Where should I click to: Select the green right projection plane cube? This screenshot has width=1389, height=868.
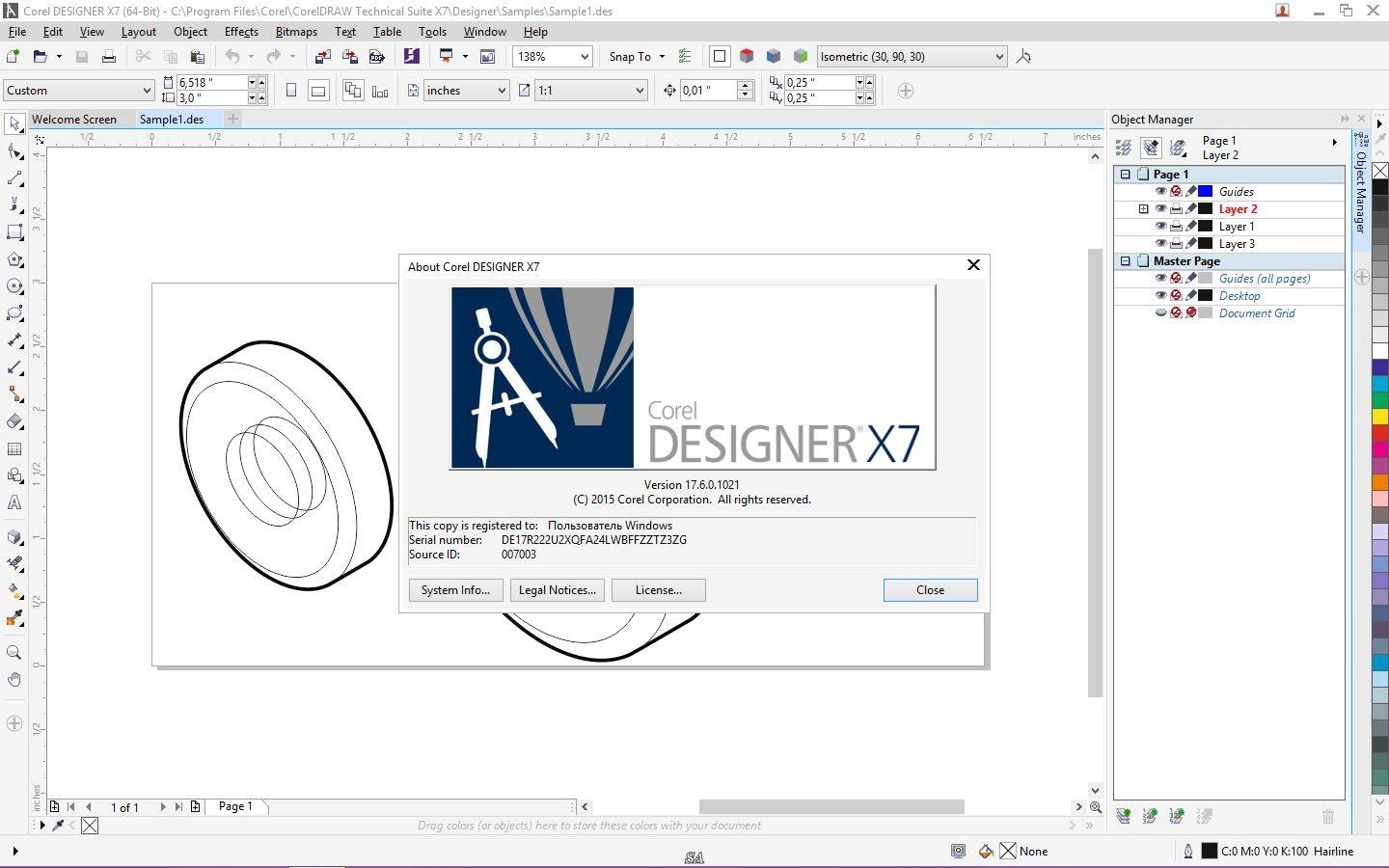pyautogui.click(x=801, y=57)
